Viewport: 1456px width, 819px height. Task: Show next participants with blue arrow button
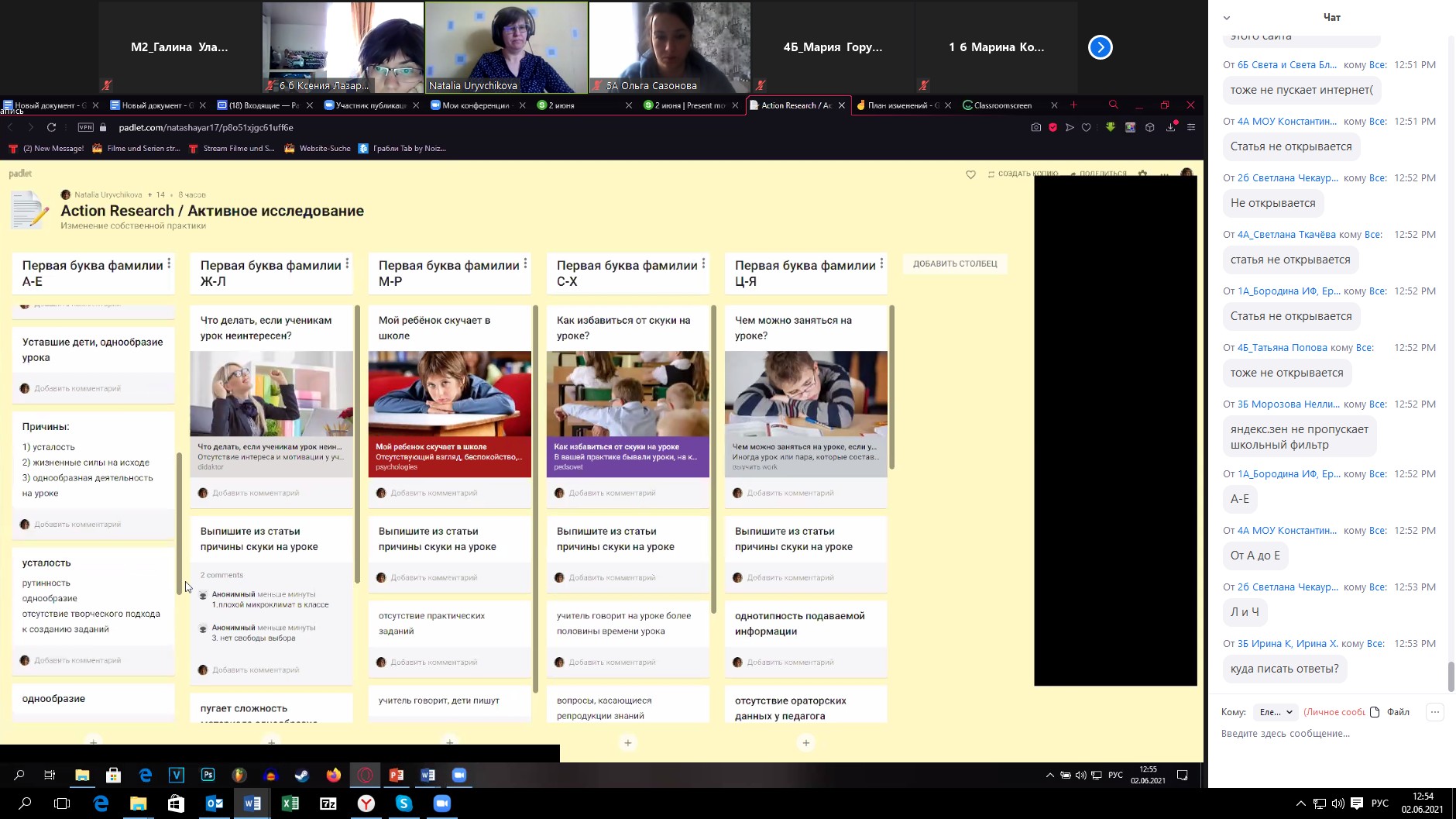click(x=1100, y=47)
